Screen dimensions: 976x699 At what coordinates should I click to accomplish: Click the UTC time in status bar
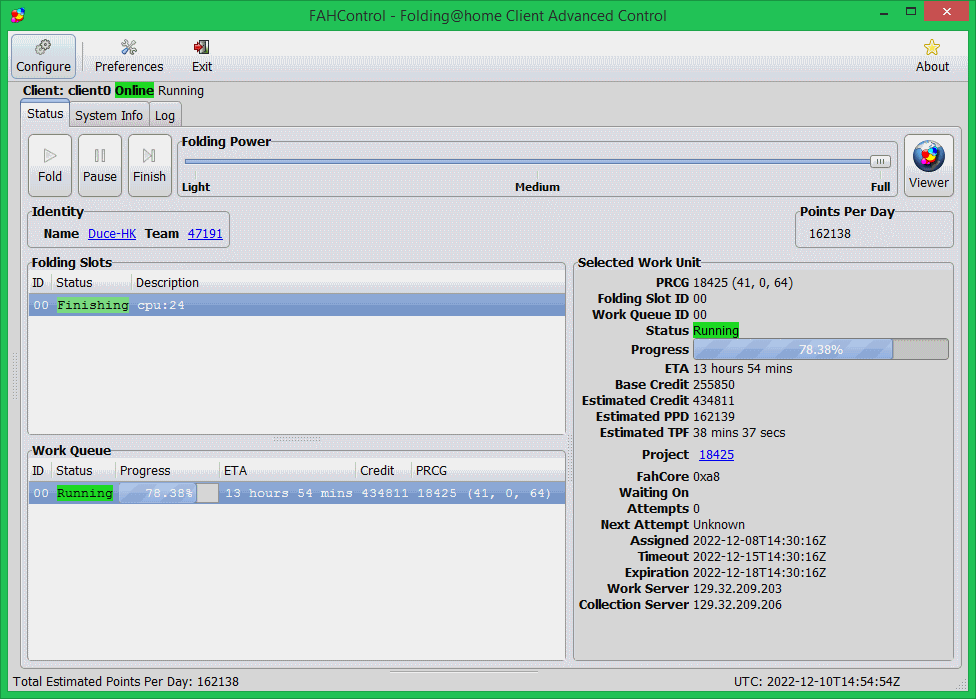817,682
